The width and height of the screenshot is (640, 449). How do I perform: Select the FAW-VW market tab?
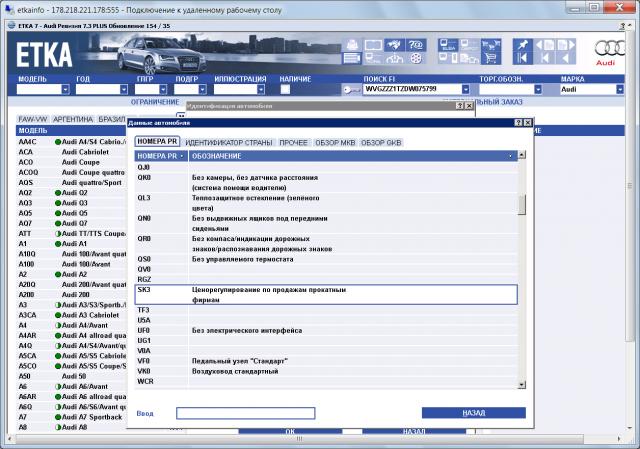(x=33, y=119)
